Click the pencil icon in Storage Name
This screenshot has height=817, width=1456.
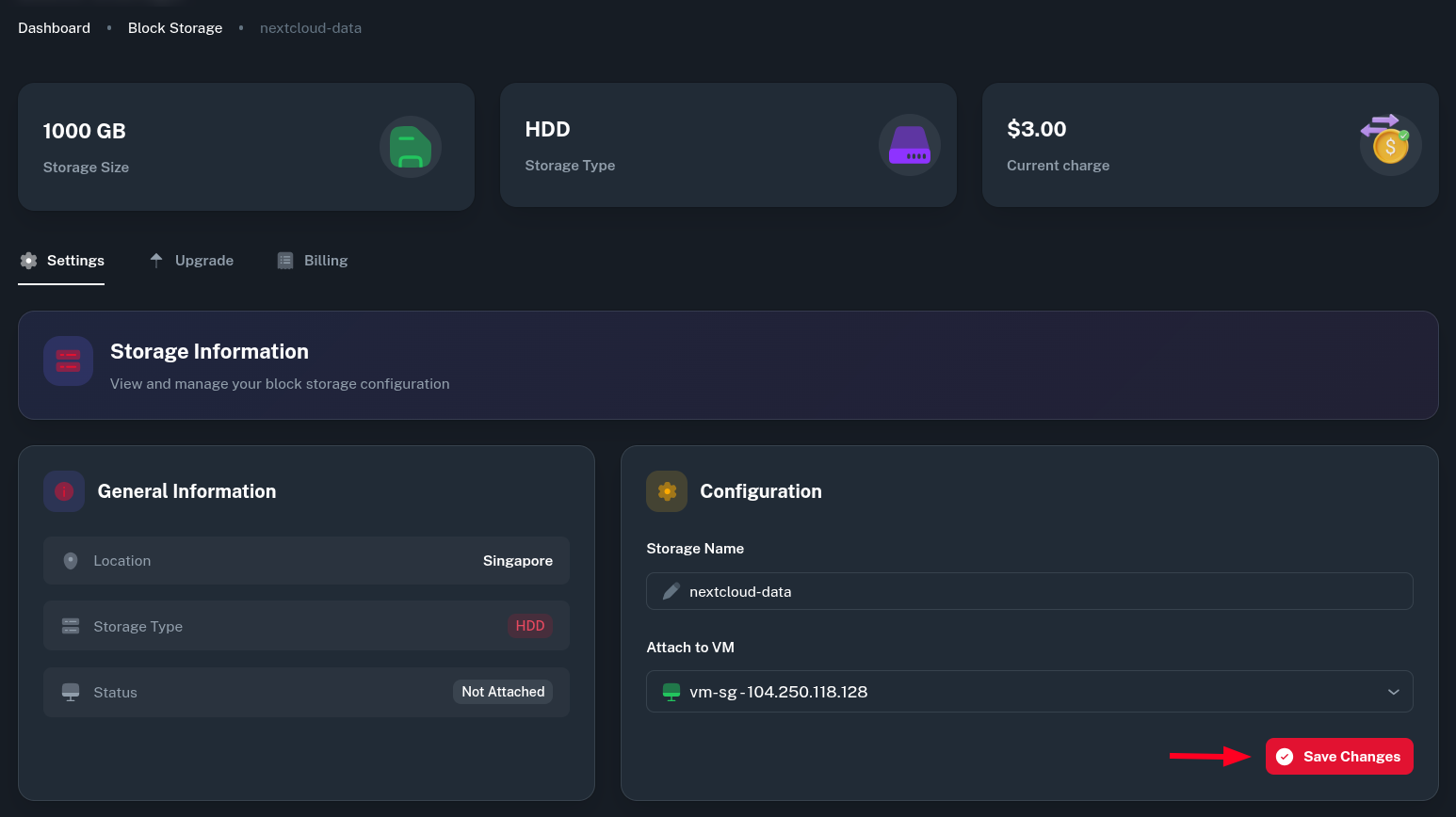671,592
